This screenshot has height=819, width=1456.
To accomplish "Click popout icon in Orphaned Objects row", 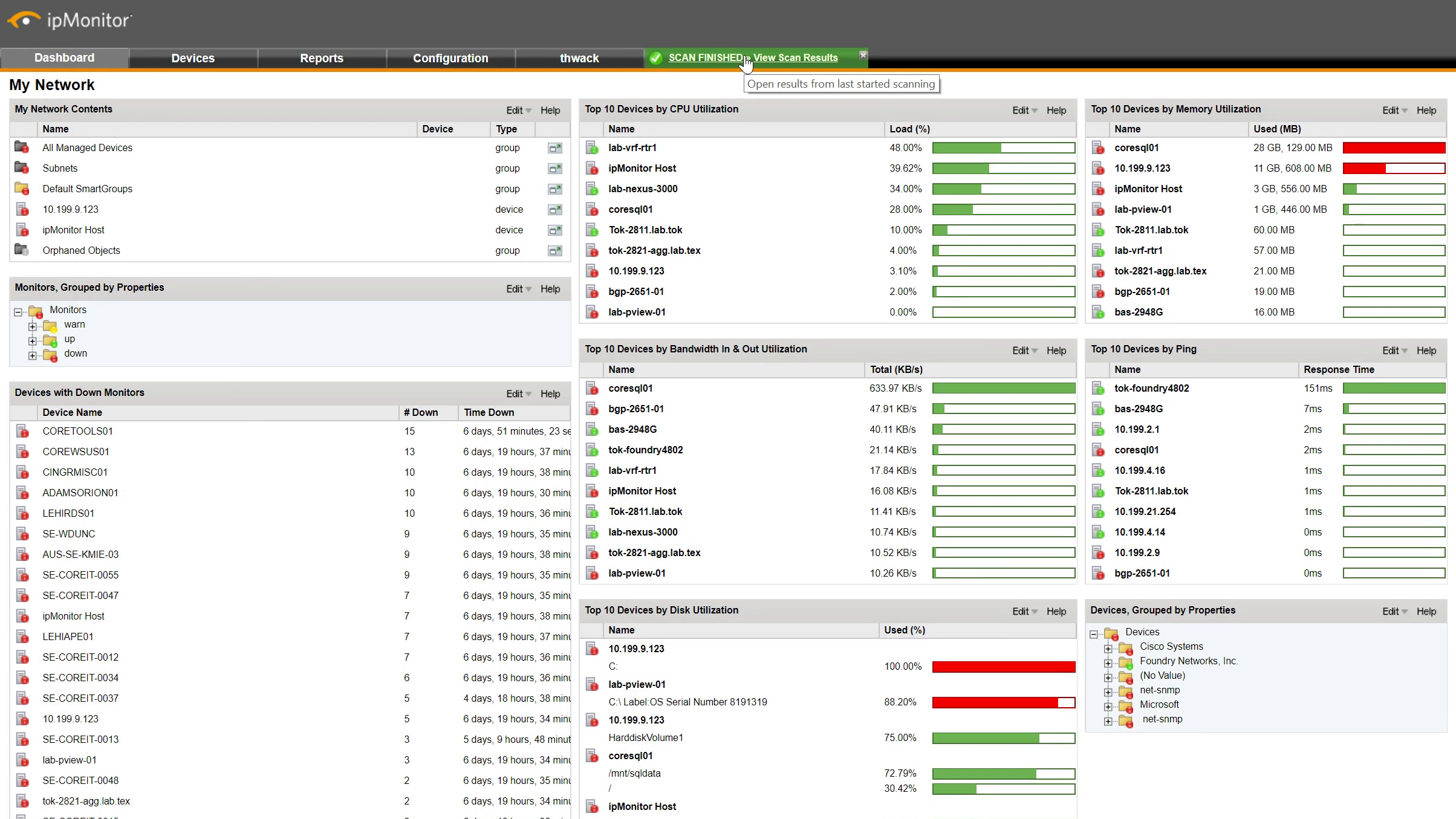I will coord(554,251).
